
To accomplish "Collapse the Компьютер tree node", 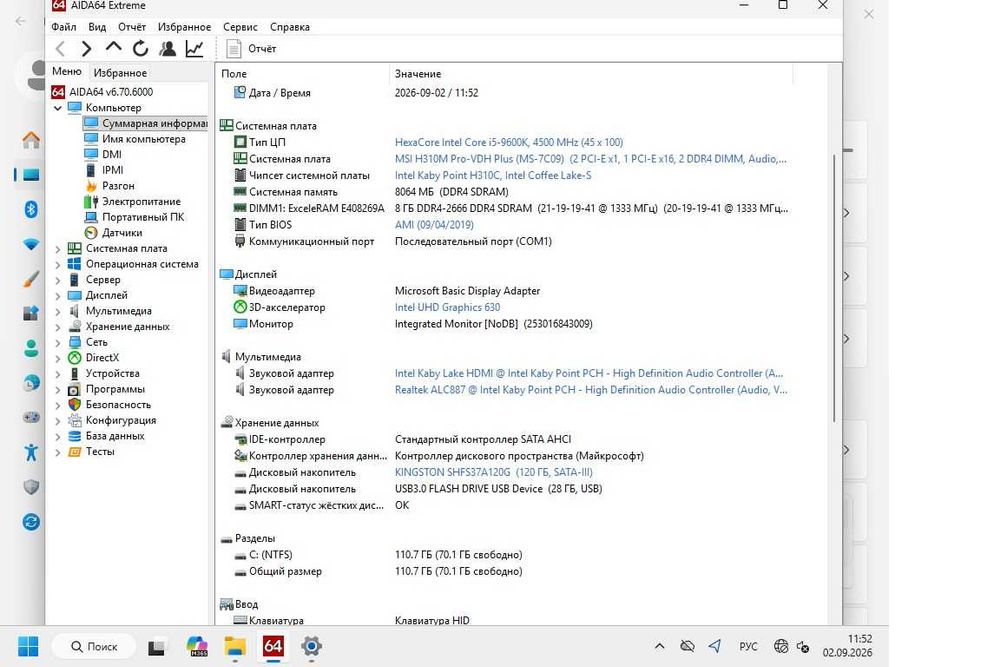I will [x=58, y=108].
